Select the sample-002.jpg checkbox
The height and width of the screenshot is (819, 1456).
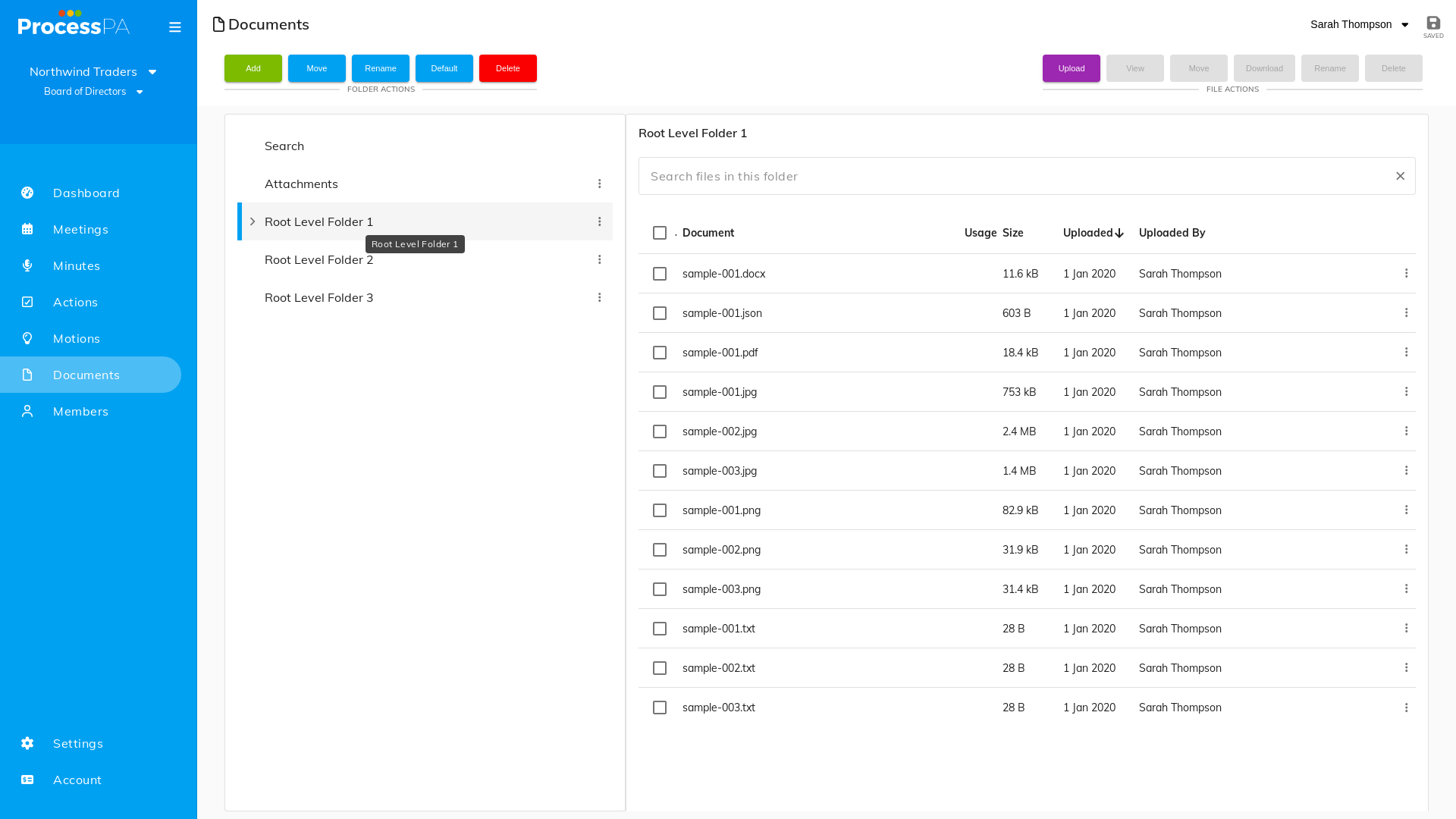point(660,431)
